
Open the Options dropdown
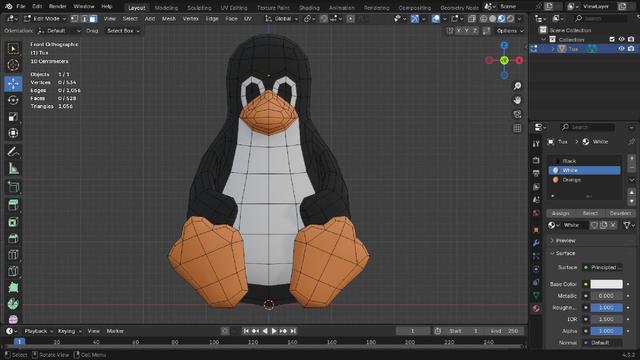tap(510, 31)
